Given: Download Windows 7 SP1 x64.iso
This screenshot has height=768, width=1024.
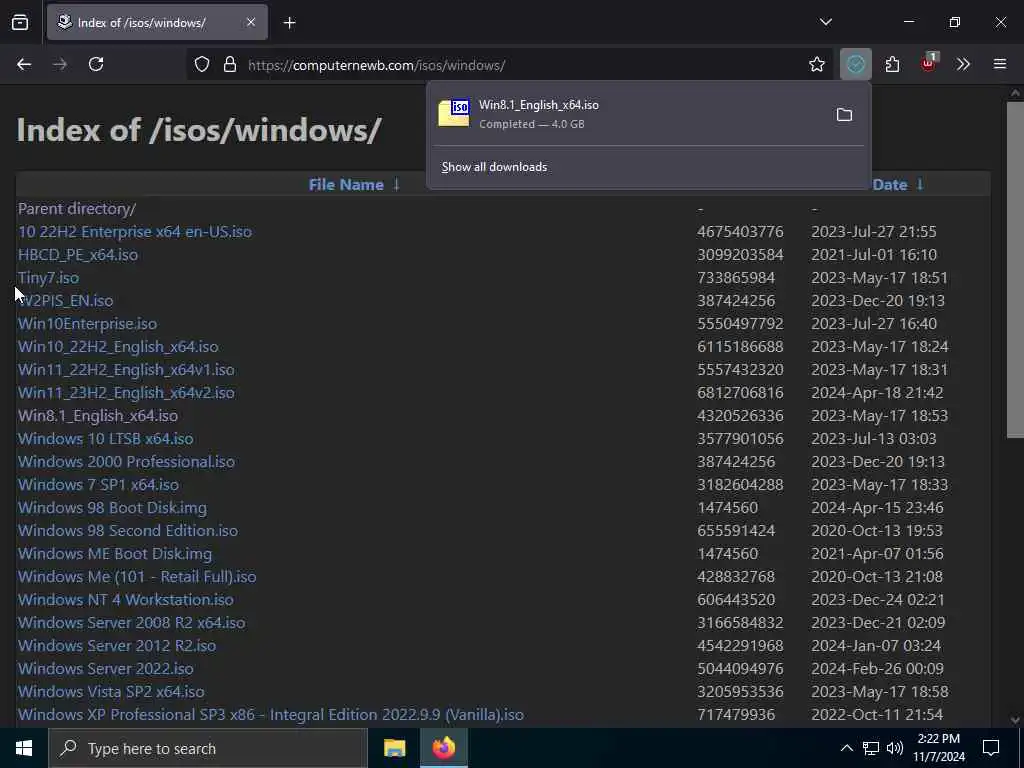Looking at the screenshot, I should point(98,485).
